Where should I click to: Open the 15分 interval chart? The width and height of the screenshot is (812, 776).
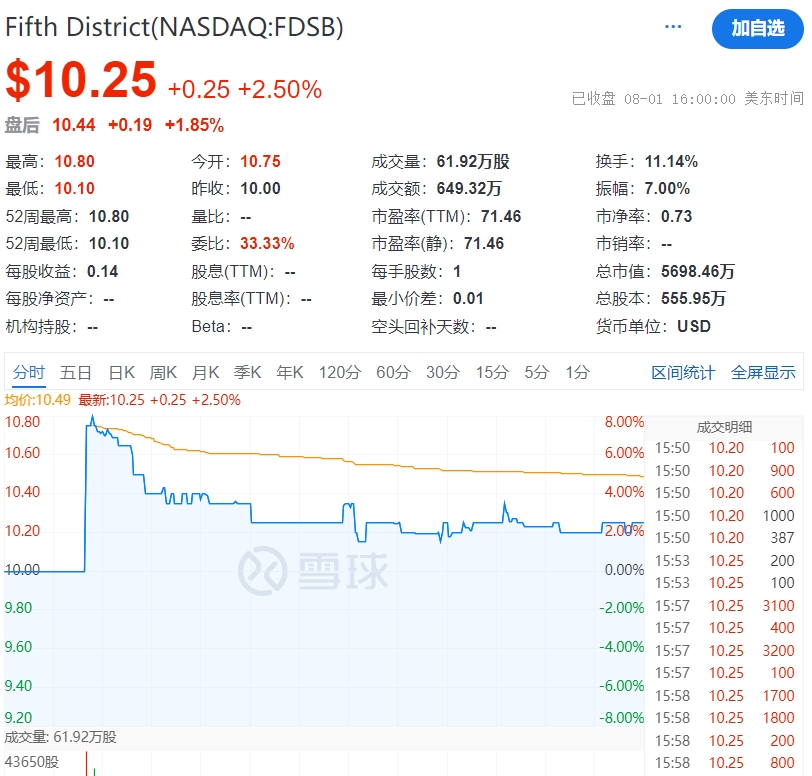pos(491,371)
